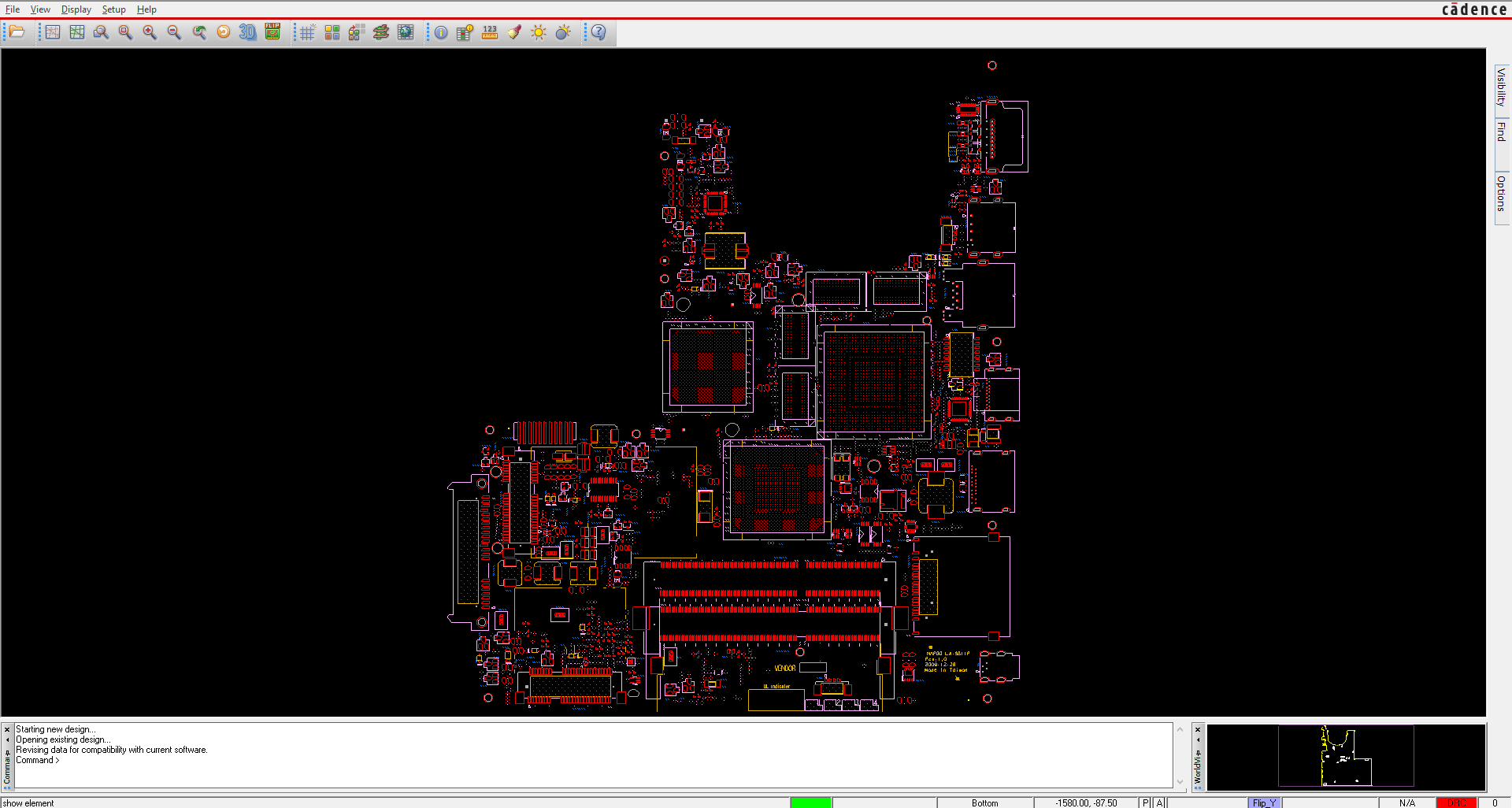The height and width of the screenshot is (808, 1512).
Task: Select the Zoom by Points tool
Action: pos(101,32)
